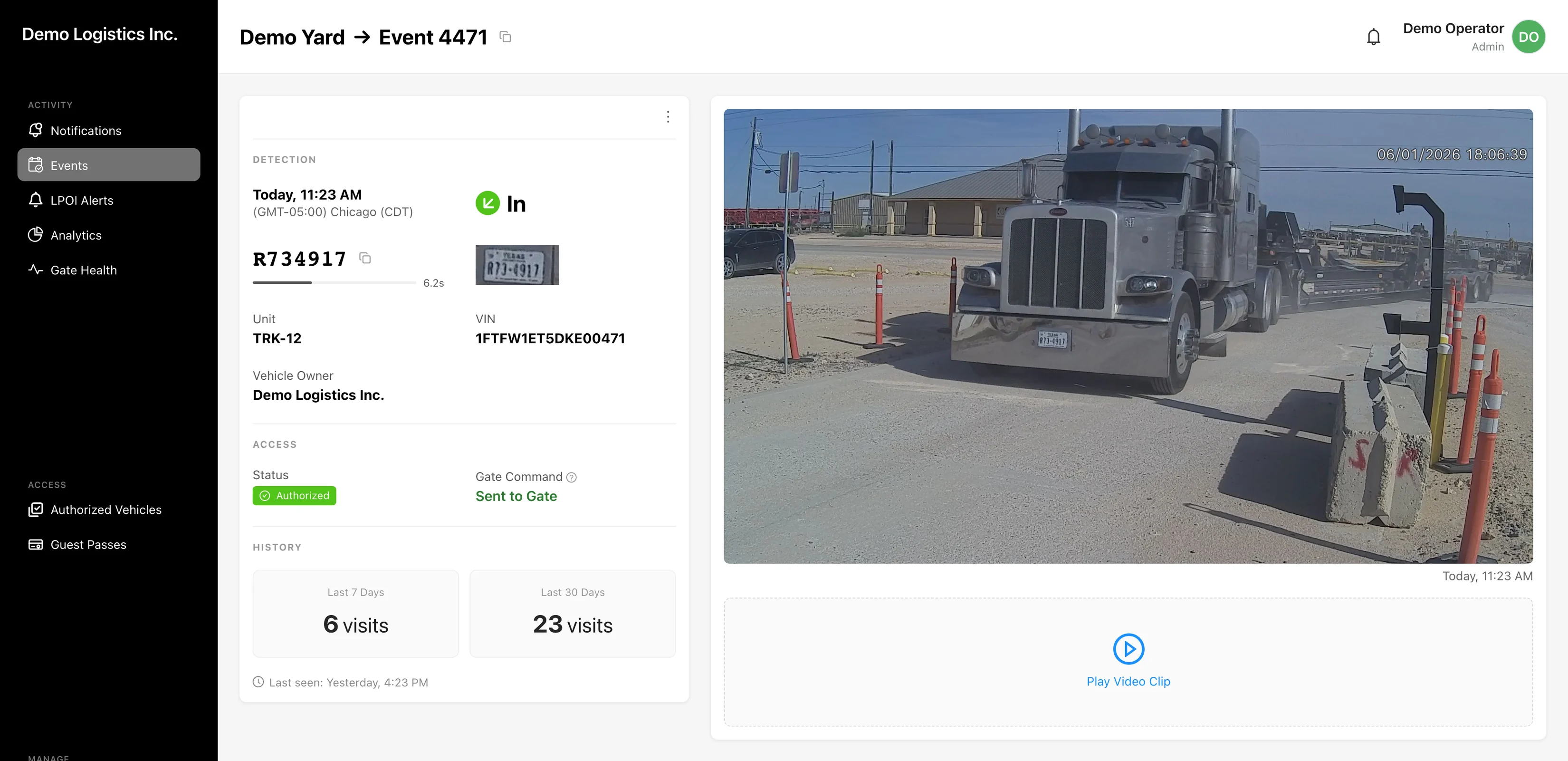
Task: Click the Events calendar icon
Action: pyautogui.click(x=35, y=165)
